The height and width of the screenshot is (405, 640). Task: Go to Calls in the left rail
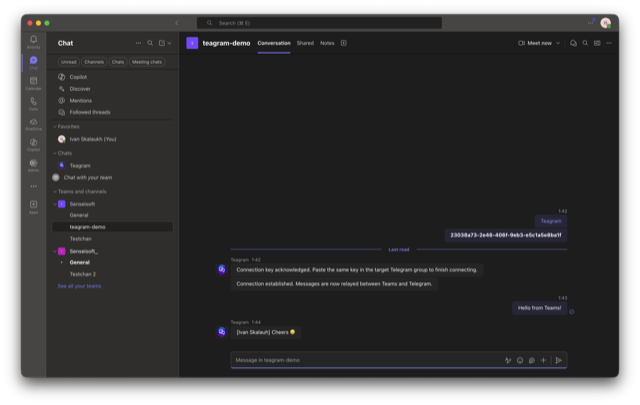coord(33,103)
